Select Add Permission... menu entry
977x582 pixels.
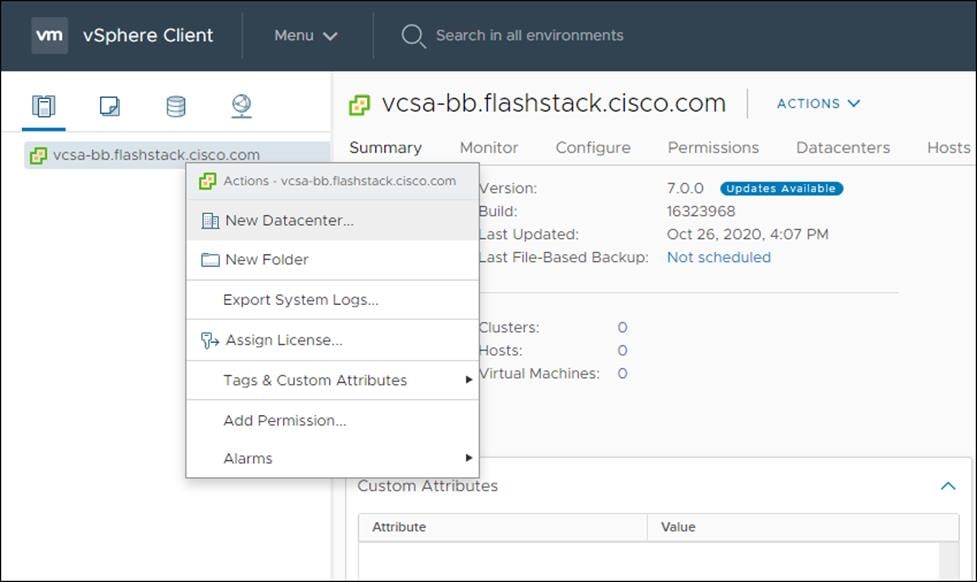333,421
